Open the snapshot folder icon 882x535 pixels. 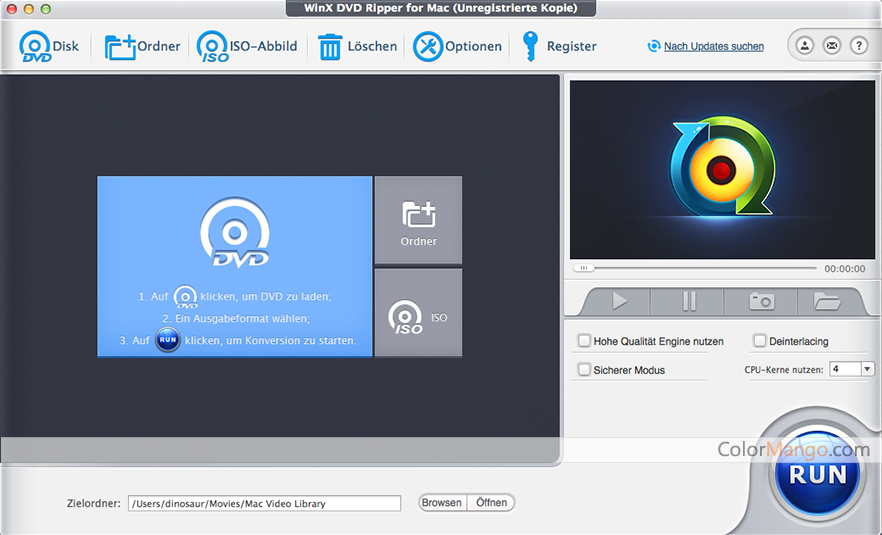click(827, 301)
